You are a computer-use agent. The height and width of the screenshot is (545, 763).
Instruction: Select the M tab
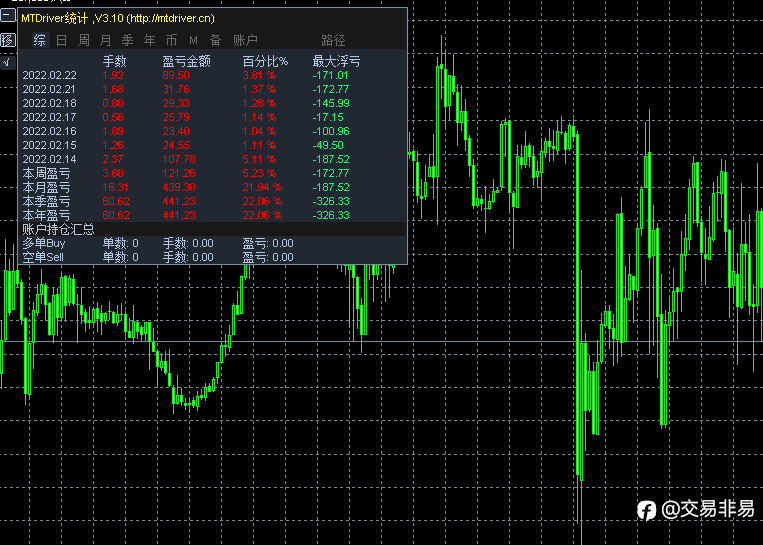point(194,40)
